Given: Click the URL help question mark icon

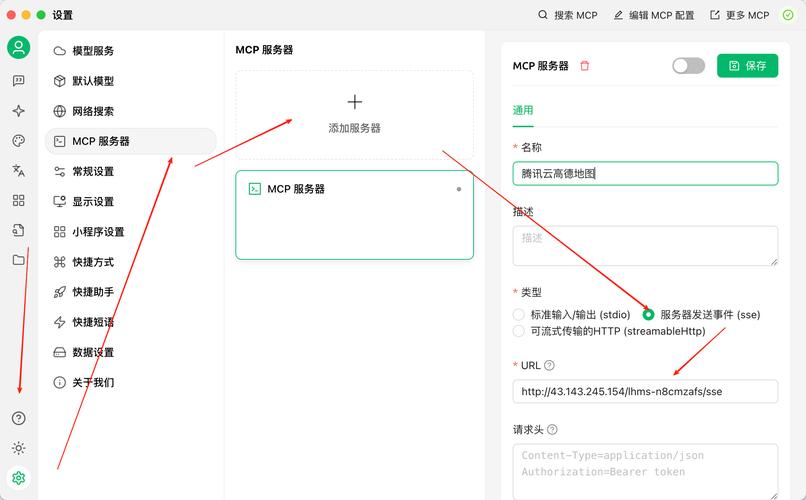Looking at the screenshot, I should point(549,366).
